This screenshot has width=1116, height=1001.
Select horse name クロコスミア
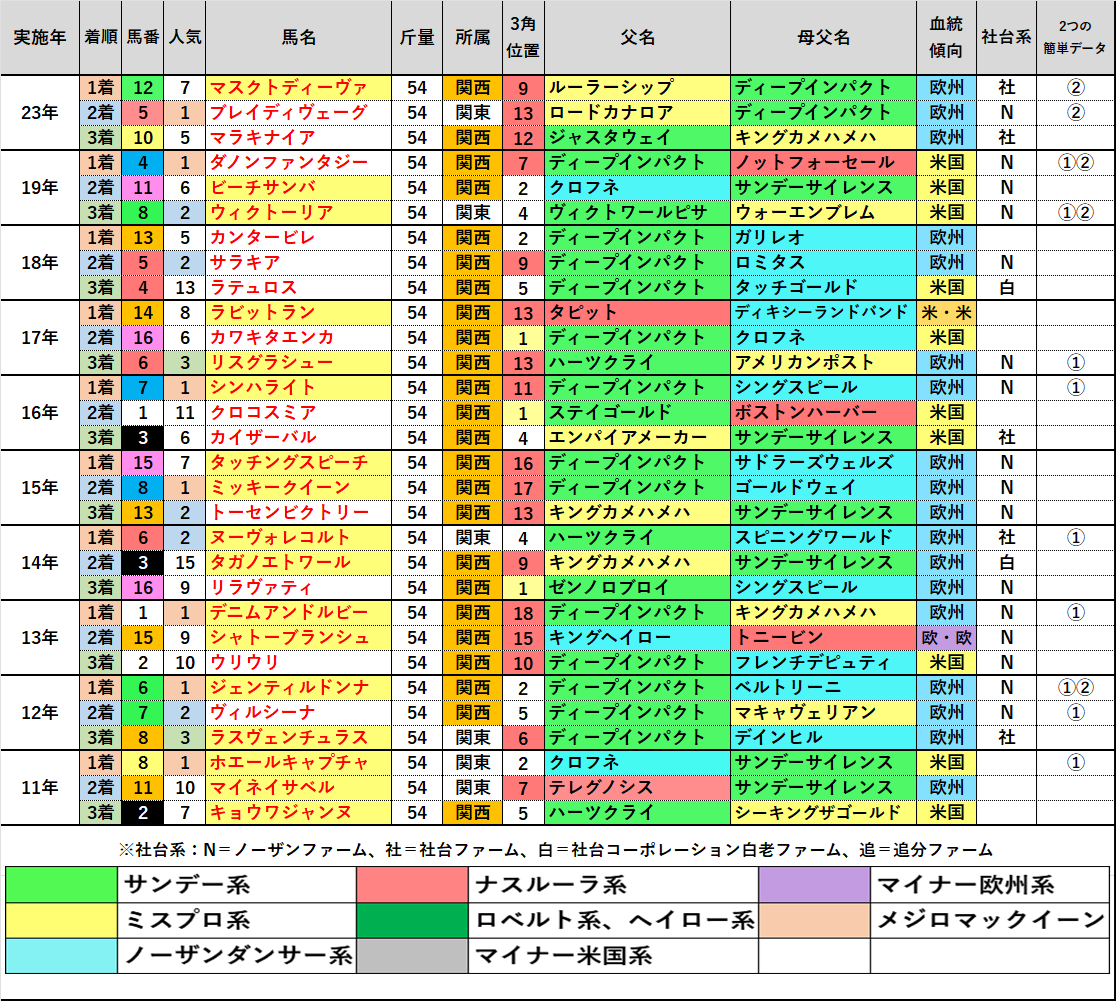pos(298,413)
